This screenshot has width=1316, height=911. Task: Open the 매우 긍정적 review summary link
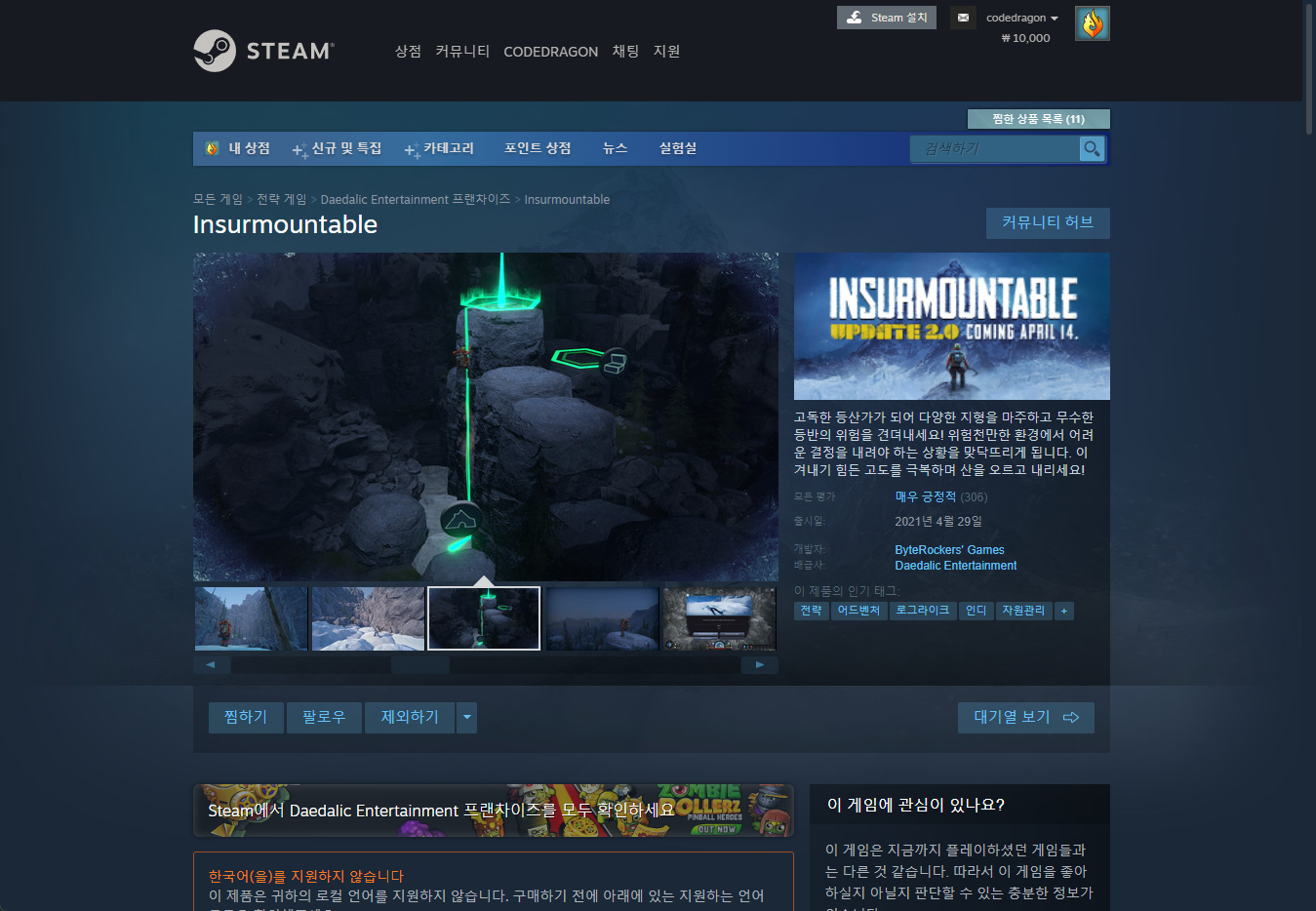(x=926, y=497)
